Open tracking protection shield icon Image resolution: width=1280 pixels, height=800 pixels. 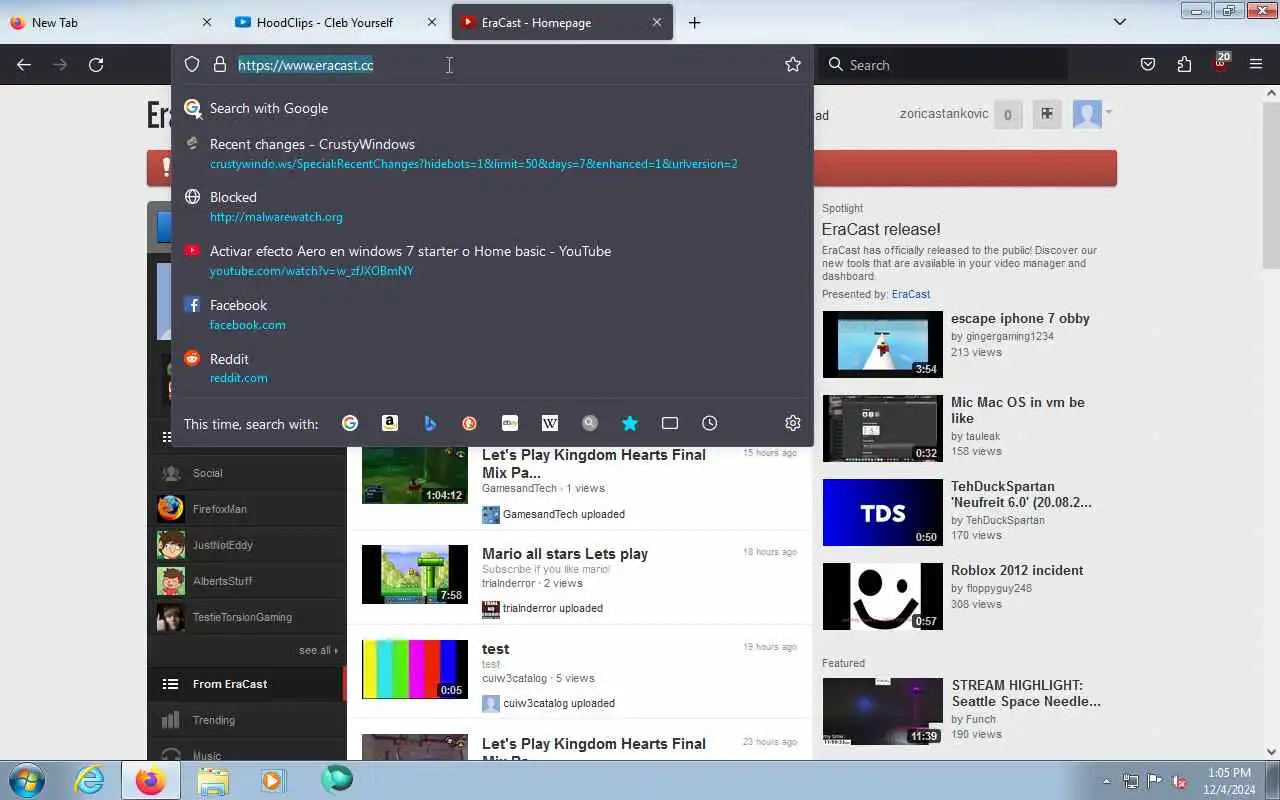pyautogui.click(x=192, y=65)
